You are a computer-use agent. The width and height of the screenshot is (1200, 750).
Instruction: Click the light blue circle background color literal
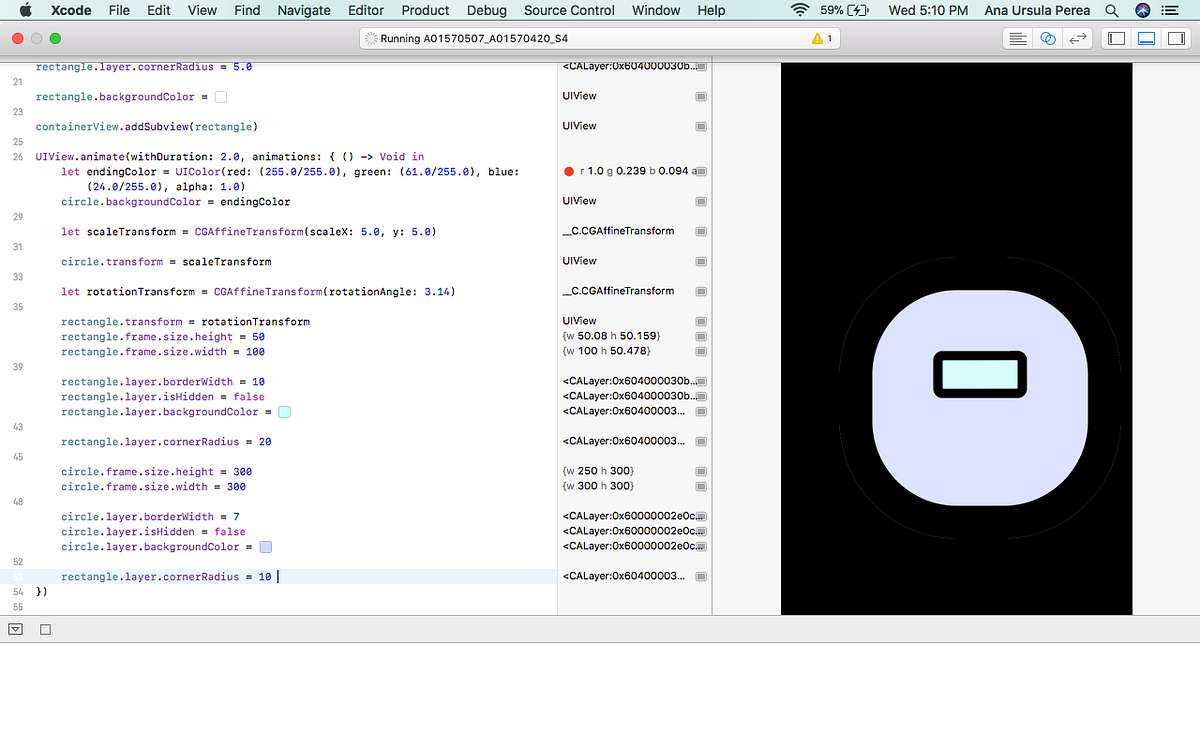[x=266, y=547]
